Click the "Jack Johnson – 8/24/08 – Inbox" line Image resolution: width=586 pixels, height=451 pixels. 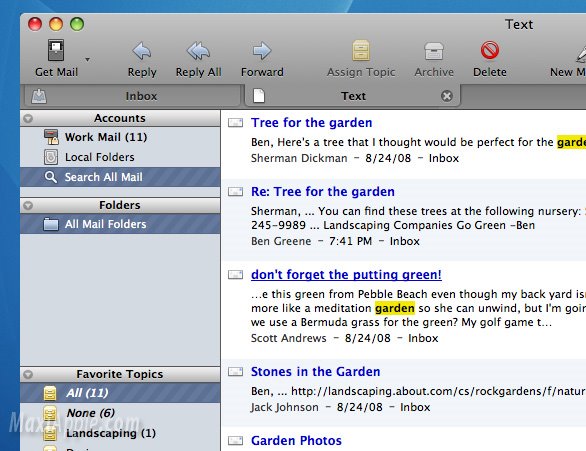(340, 407)
